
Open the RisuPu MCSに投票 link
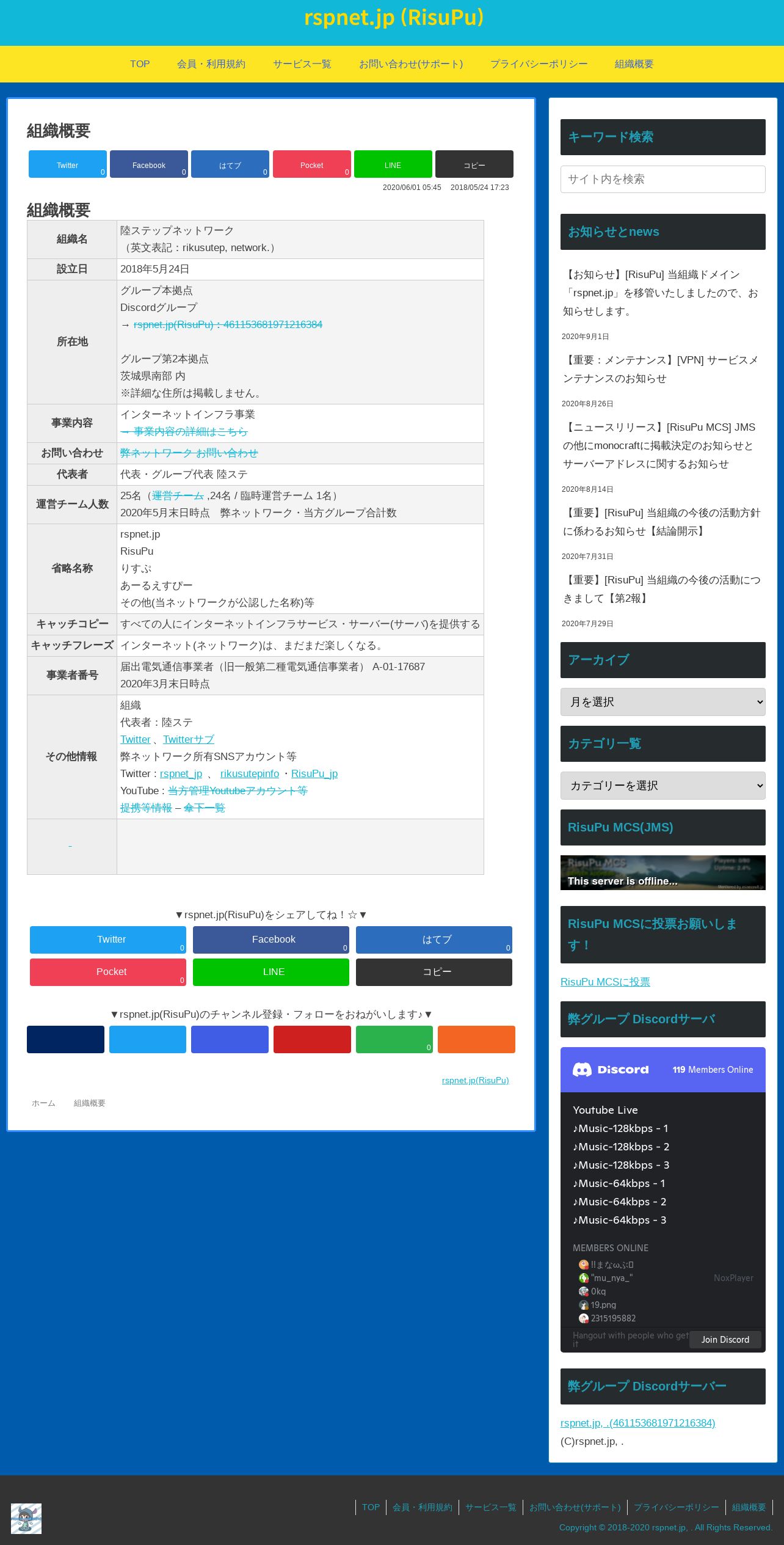click(x=605, y=982)
